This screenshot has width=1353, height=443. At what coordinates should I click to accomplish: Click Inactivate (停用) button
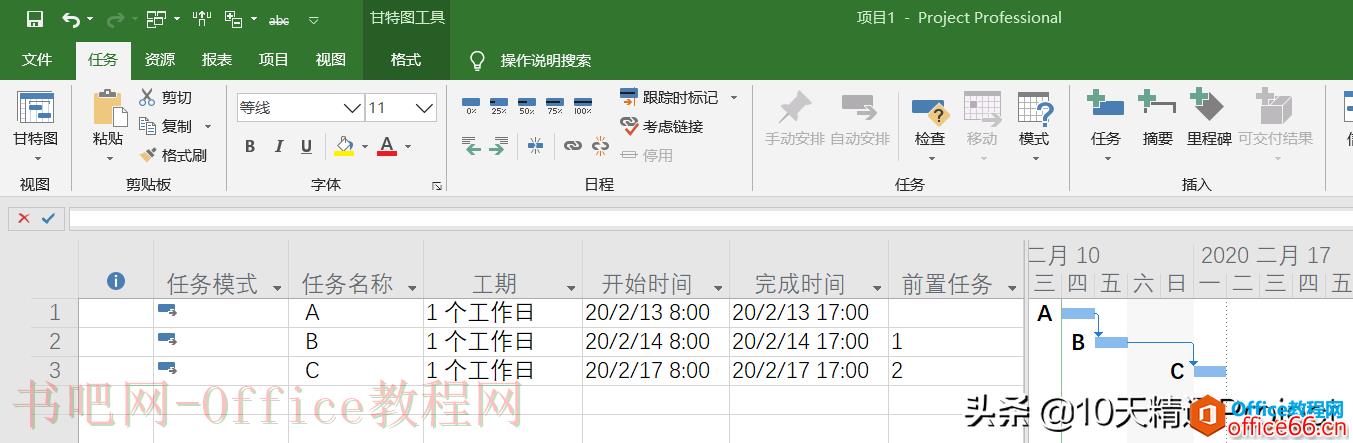tap(647, 155)
